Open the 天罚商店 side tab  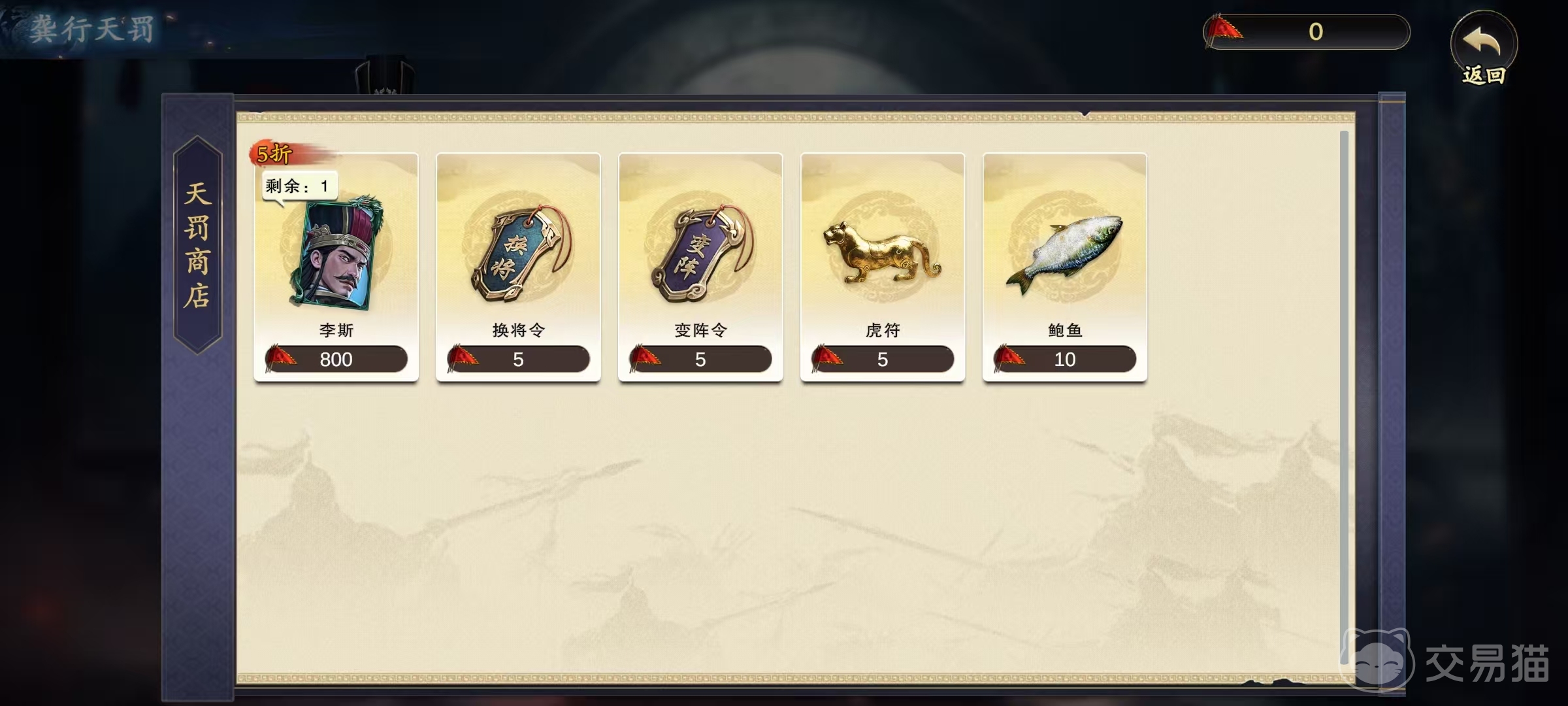pos(197,244)
